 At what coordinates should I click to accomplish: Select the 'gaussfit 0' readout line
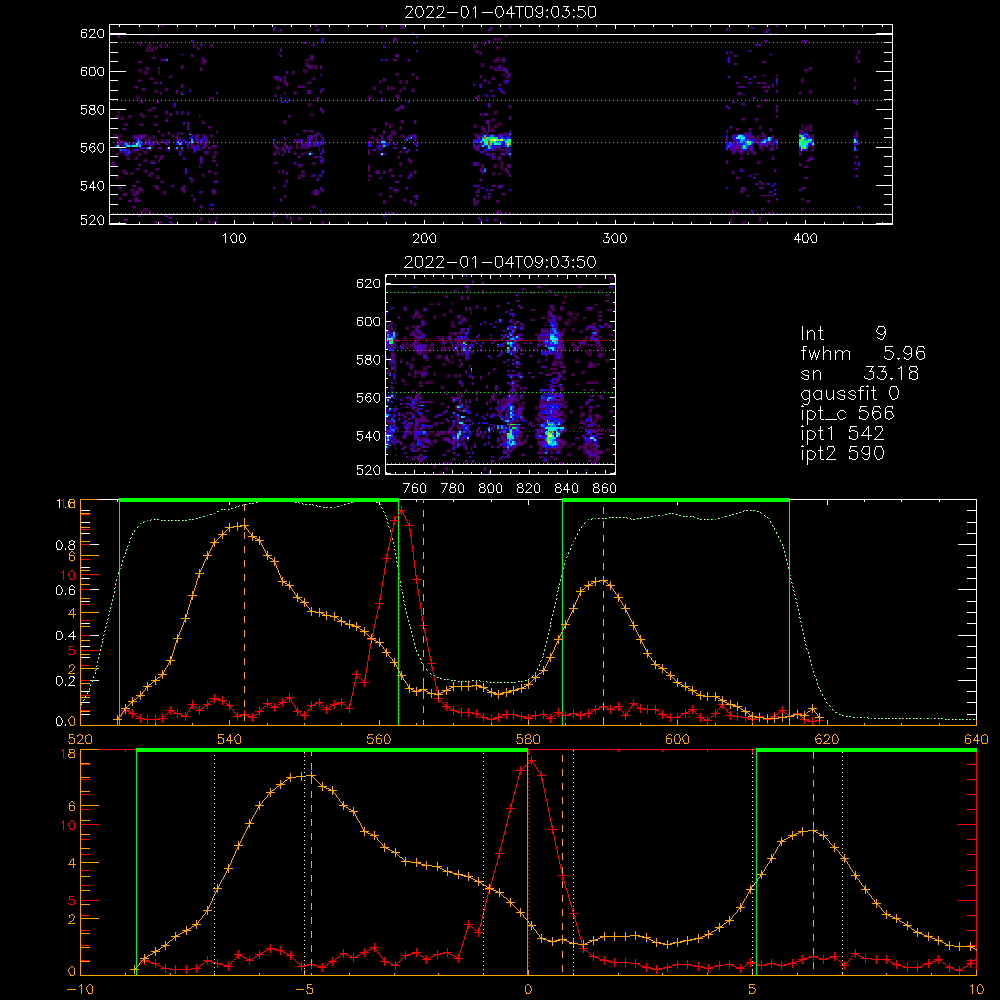850,395
